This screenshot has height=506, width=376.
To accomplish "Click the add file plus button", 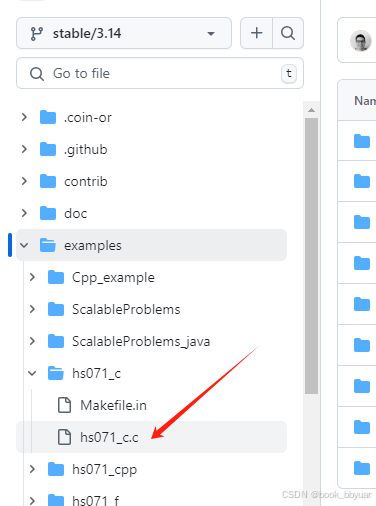I will tap(256, 33).
